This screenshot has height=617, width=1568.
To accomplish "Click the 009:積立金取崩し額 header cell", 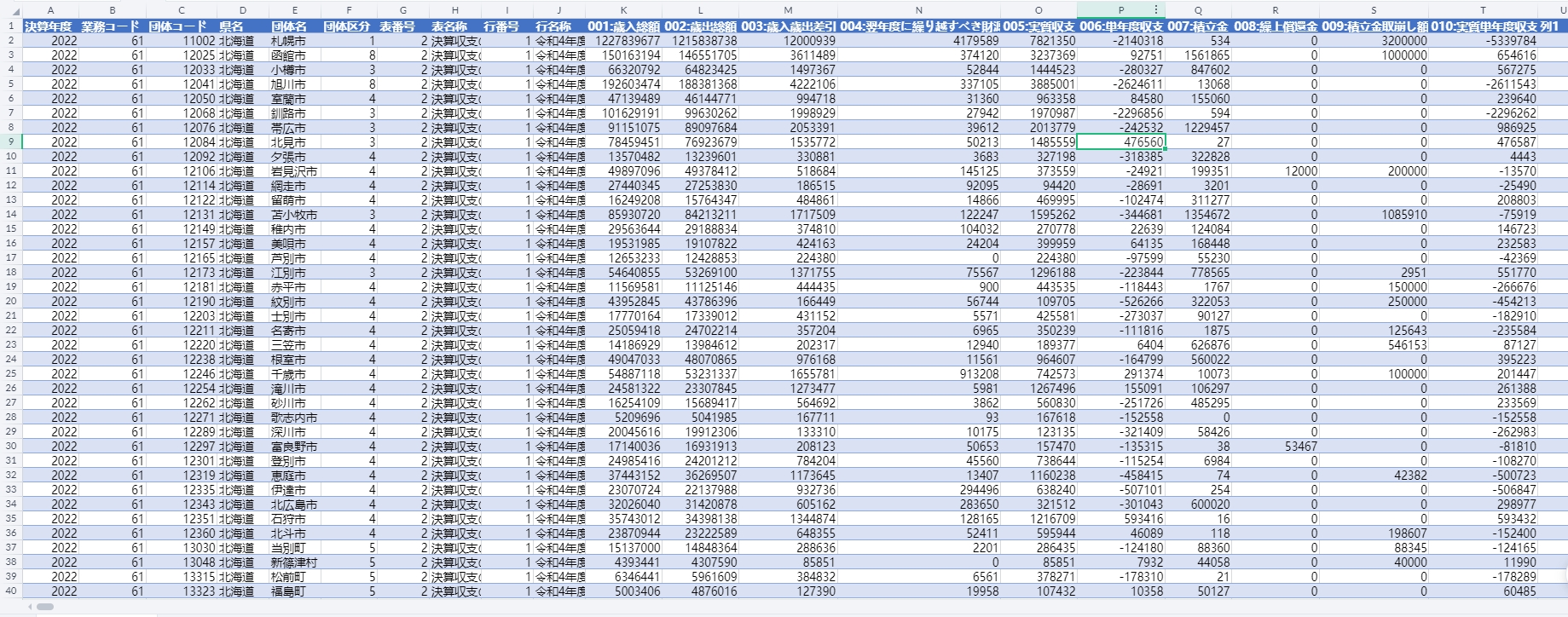I will pyautogui.click(x=1374, y=26).
